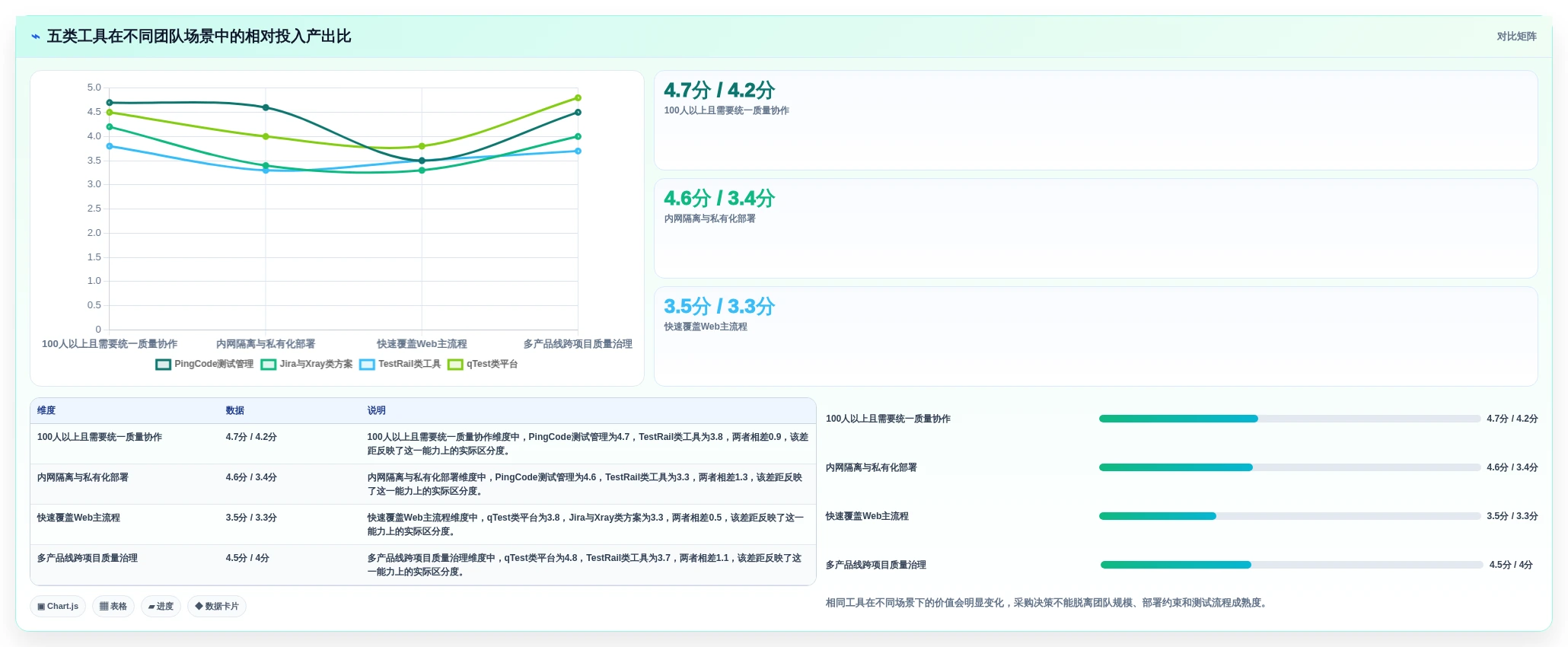The width and height of the screenshot is (1568, 647).
Task: Click the 表格 tag
Action: 113,607
